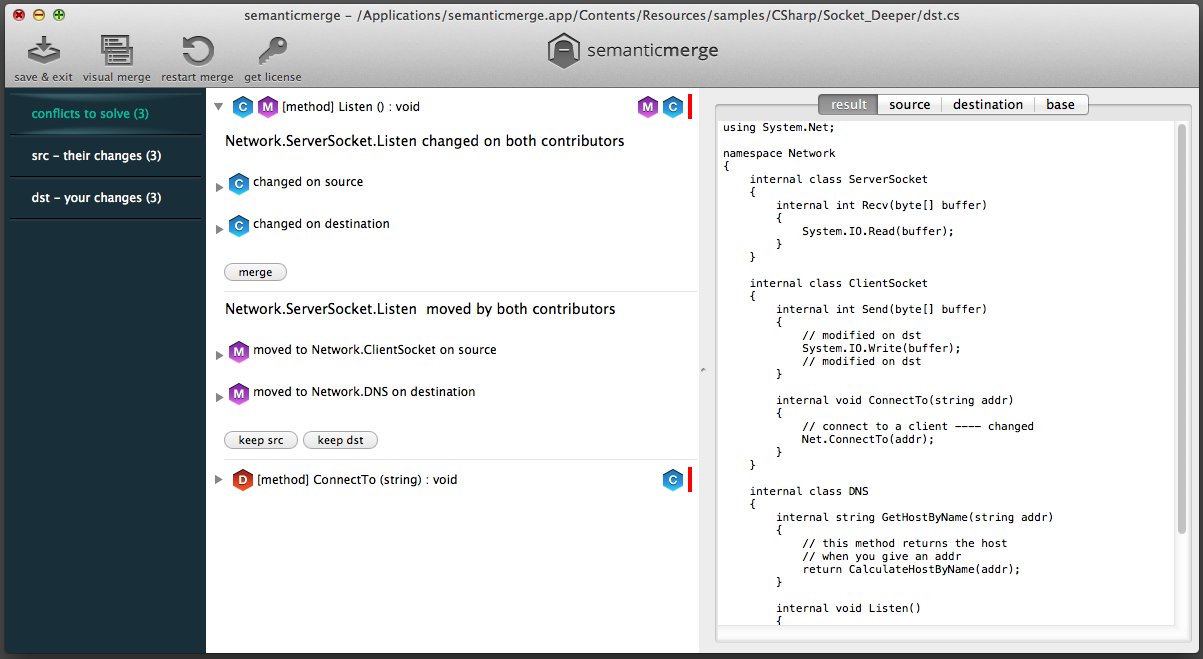The height and width of the screenshot is (659, 1203).
Task: Select src - their changes (3)
Action: [105, 156]
